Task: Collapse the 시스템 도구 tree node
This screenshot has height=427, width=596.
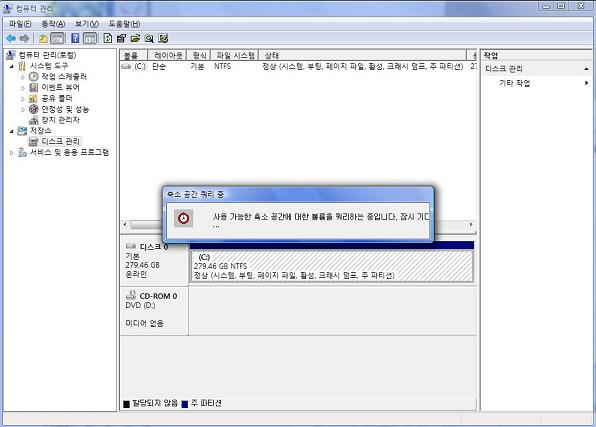Action: (11, 66)
